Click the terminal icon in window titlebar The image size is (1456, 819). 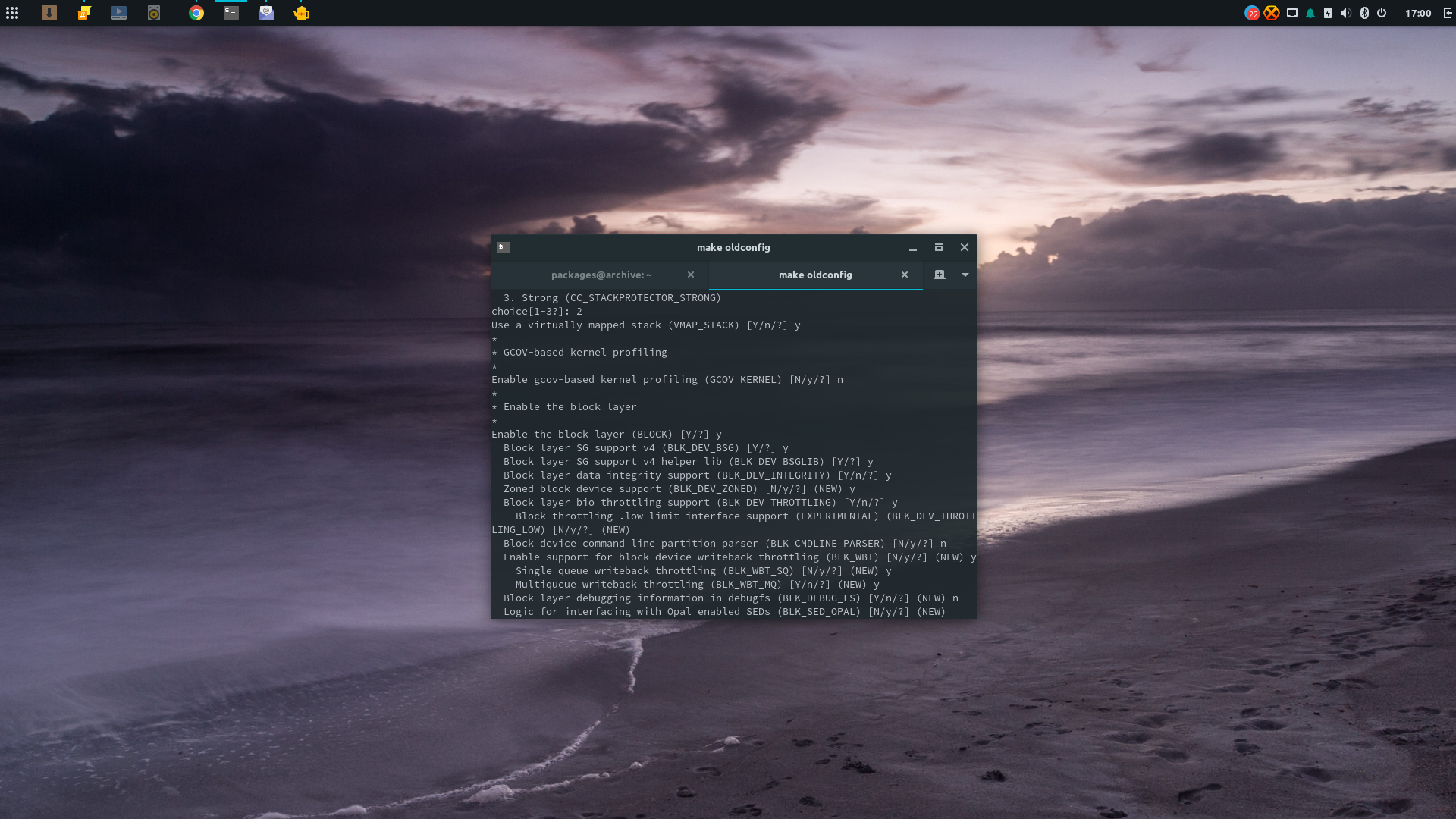(x=504, y=247)
